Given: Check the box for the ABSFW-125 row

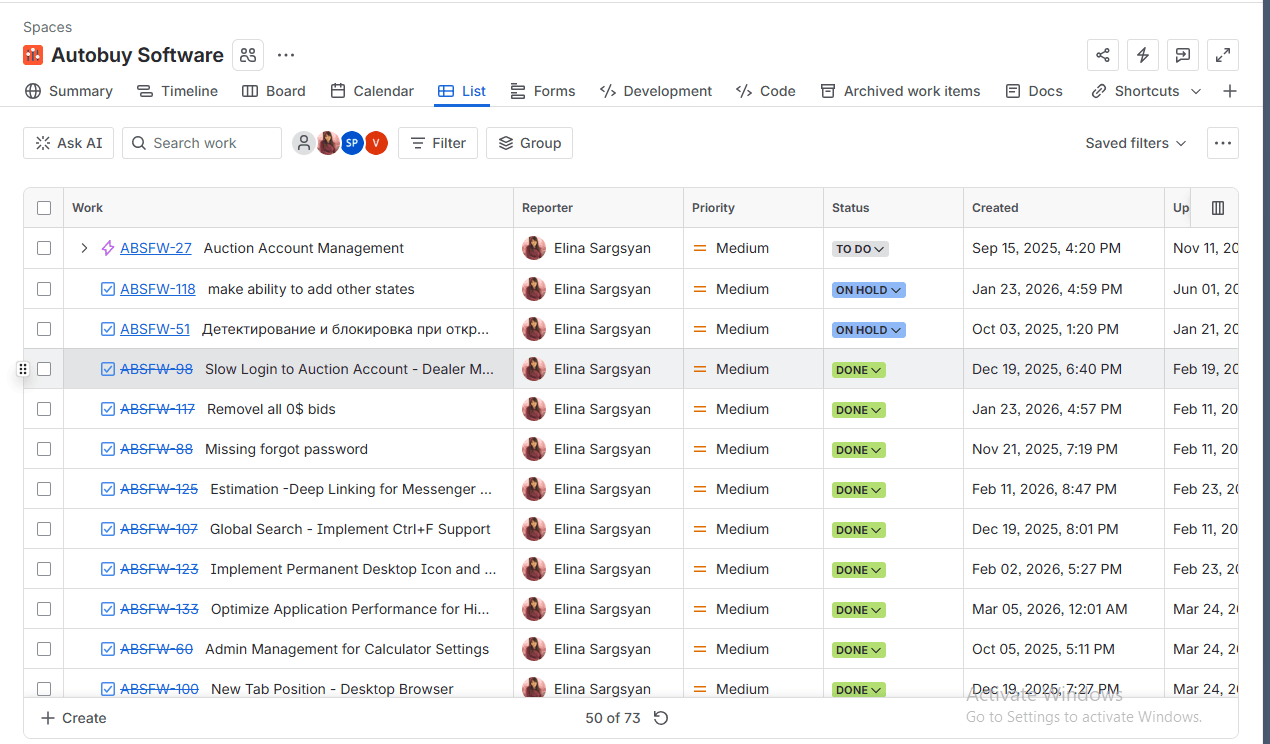Looking at the screenshot, I should click(44, 489).
